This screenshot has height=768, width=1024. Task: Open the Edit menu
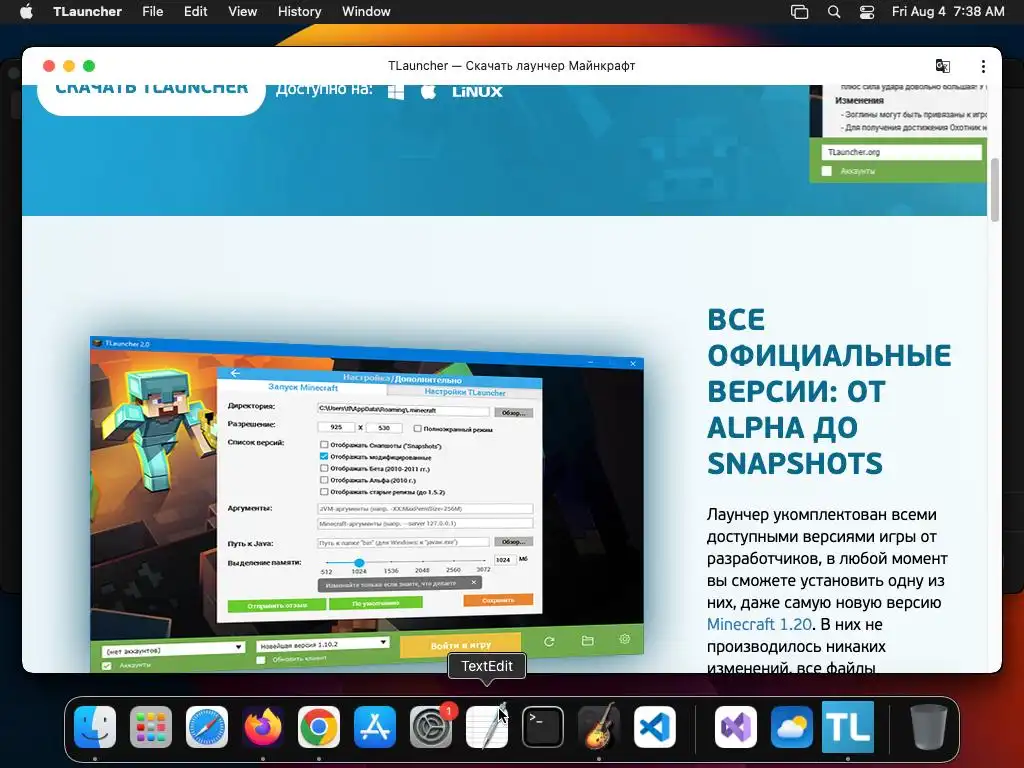click(x=195, y=12)
